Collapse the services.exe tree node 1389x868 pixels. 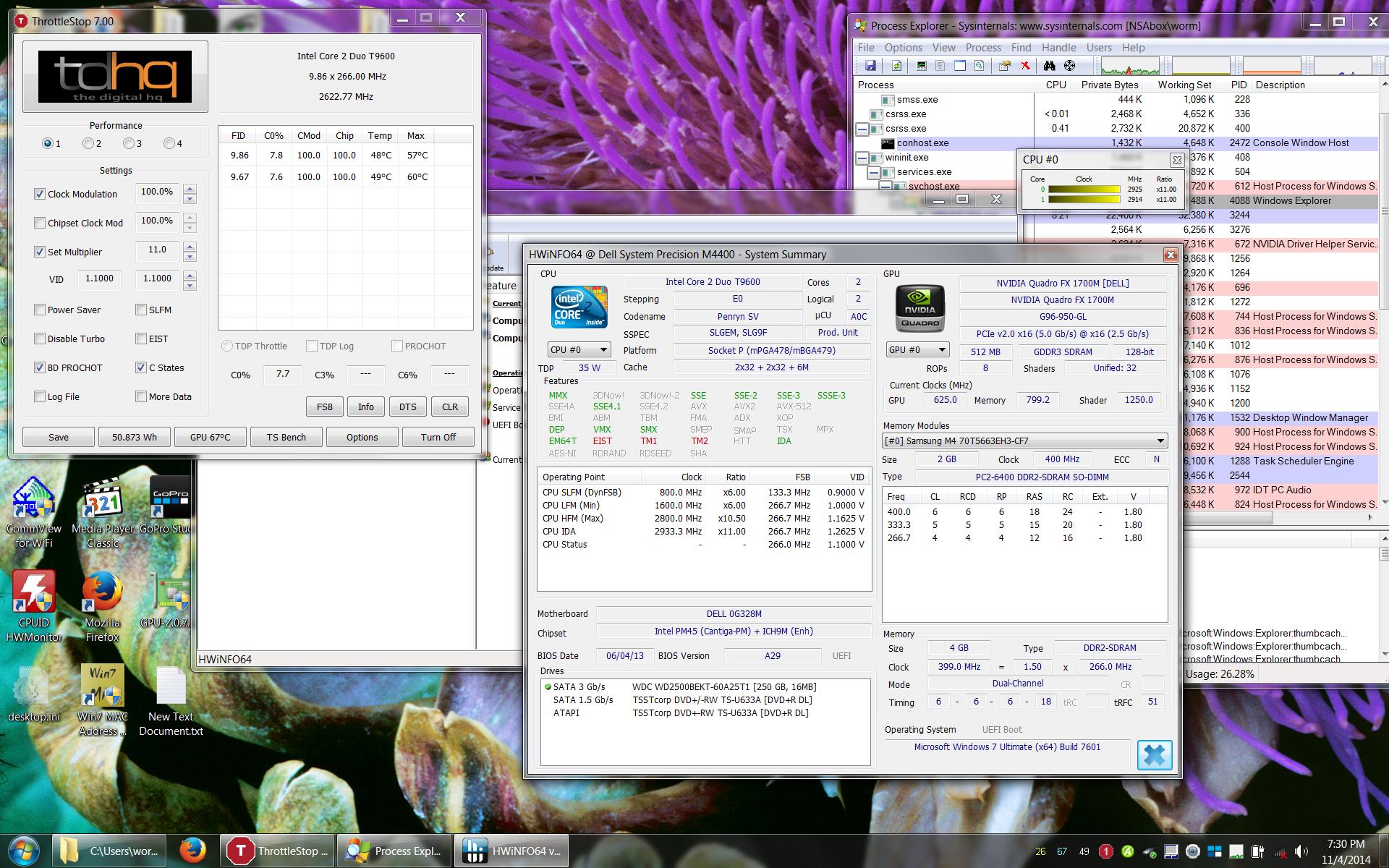874,172
